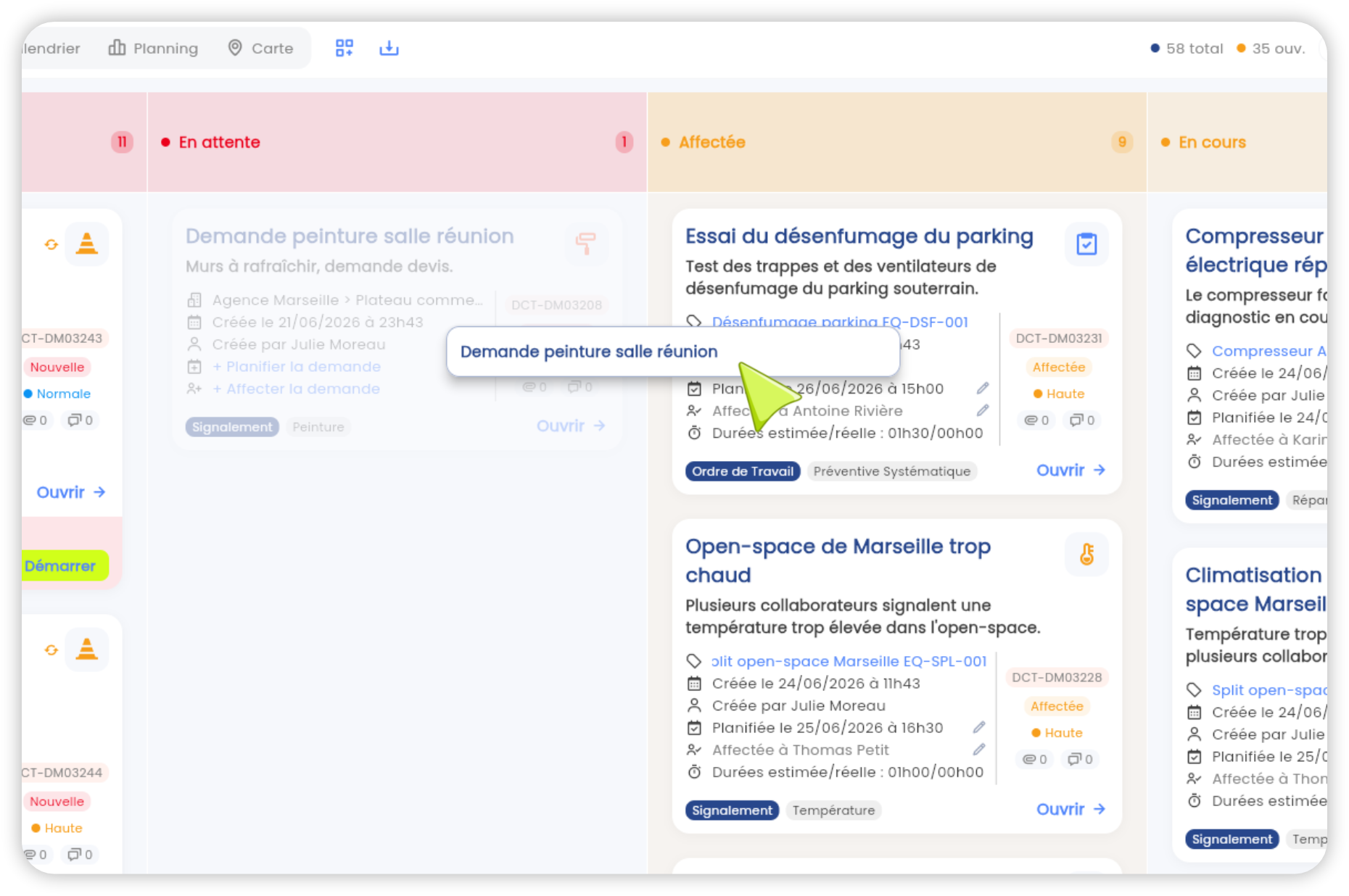
Task: Click the count badge 11 in leftmost column
Action: [122, 142]
